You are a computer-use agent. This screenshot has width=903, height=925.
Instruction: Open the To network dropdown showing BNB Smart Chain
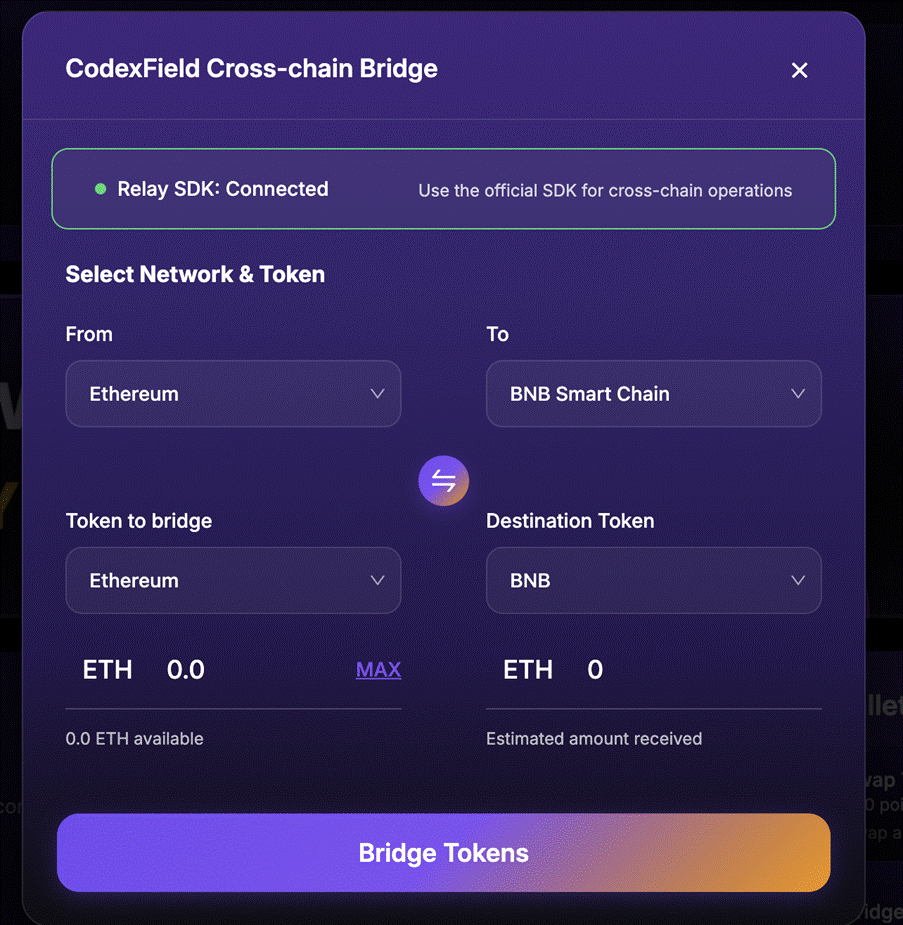point(653,394)
